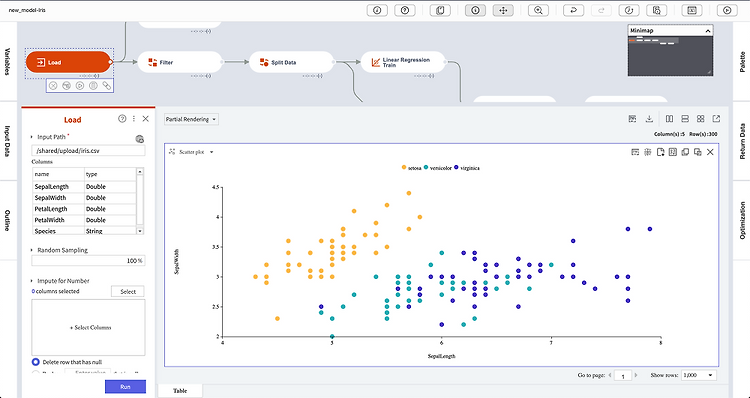
Task: Click the download data icon
Action: tap(650, 119)
